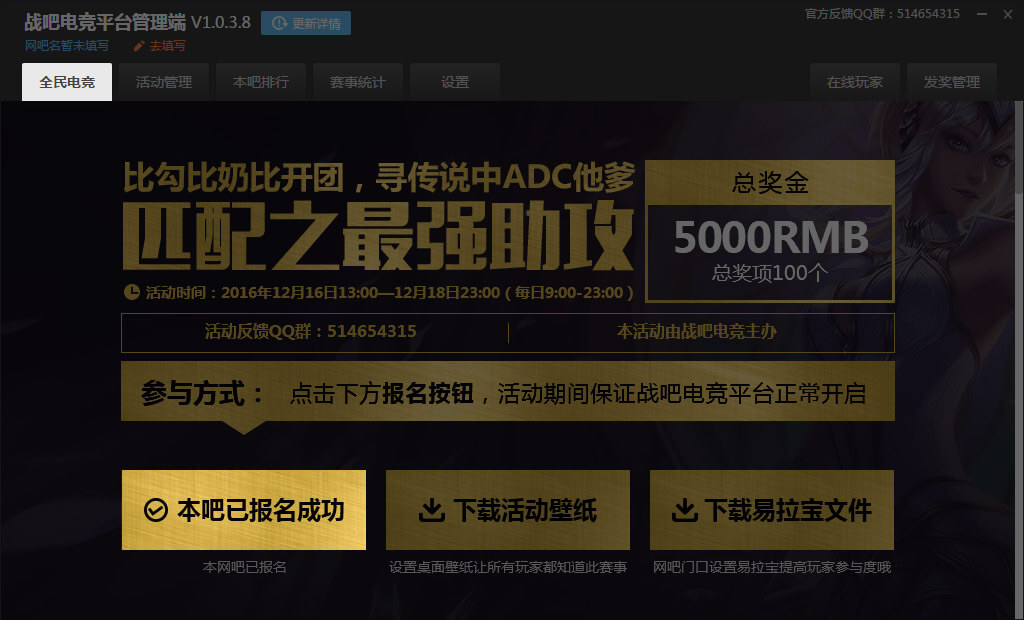Open the 全民电竞 tab
The image size is (1024, 620).
[67, 82]
